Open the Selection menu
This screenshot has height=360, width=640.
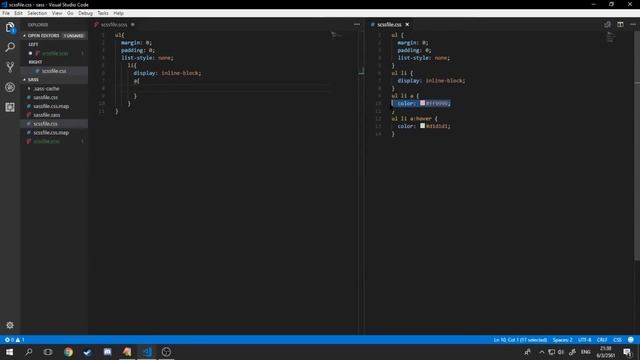(37, 13)
